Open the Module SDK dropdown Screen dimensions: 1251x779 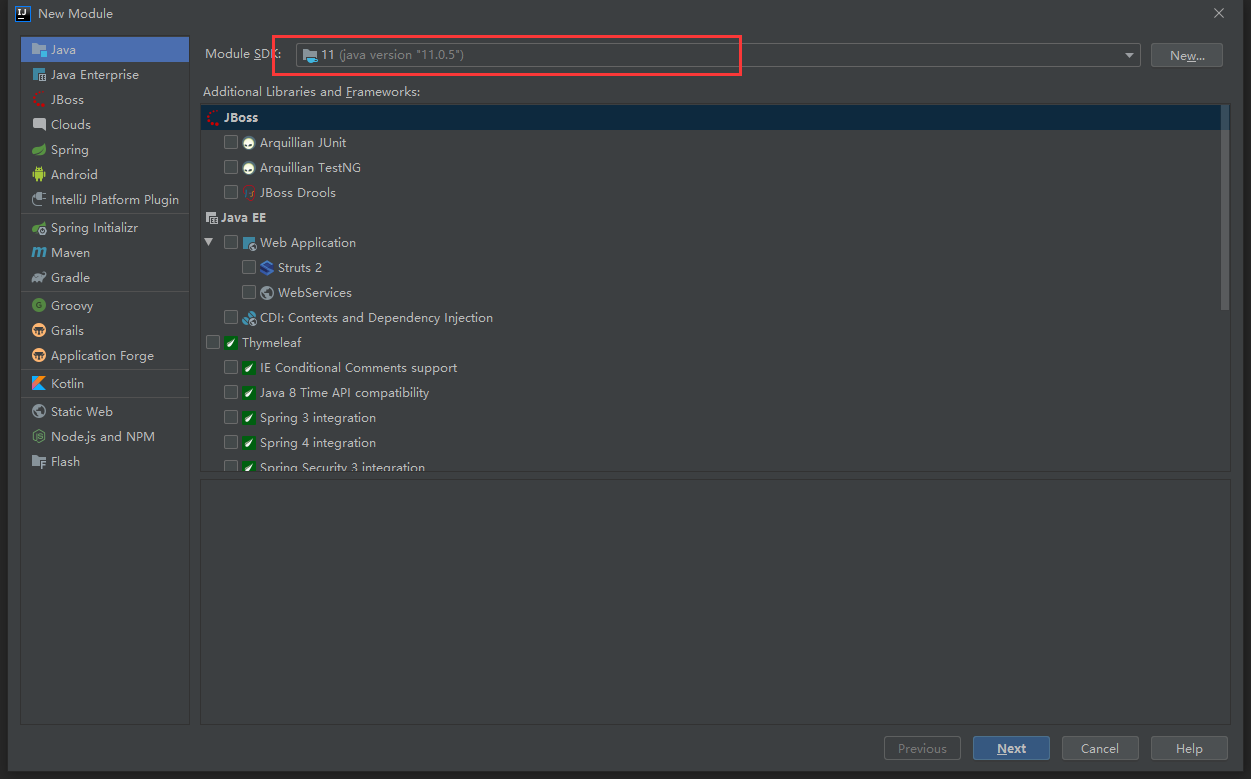[718, 55]
